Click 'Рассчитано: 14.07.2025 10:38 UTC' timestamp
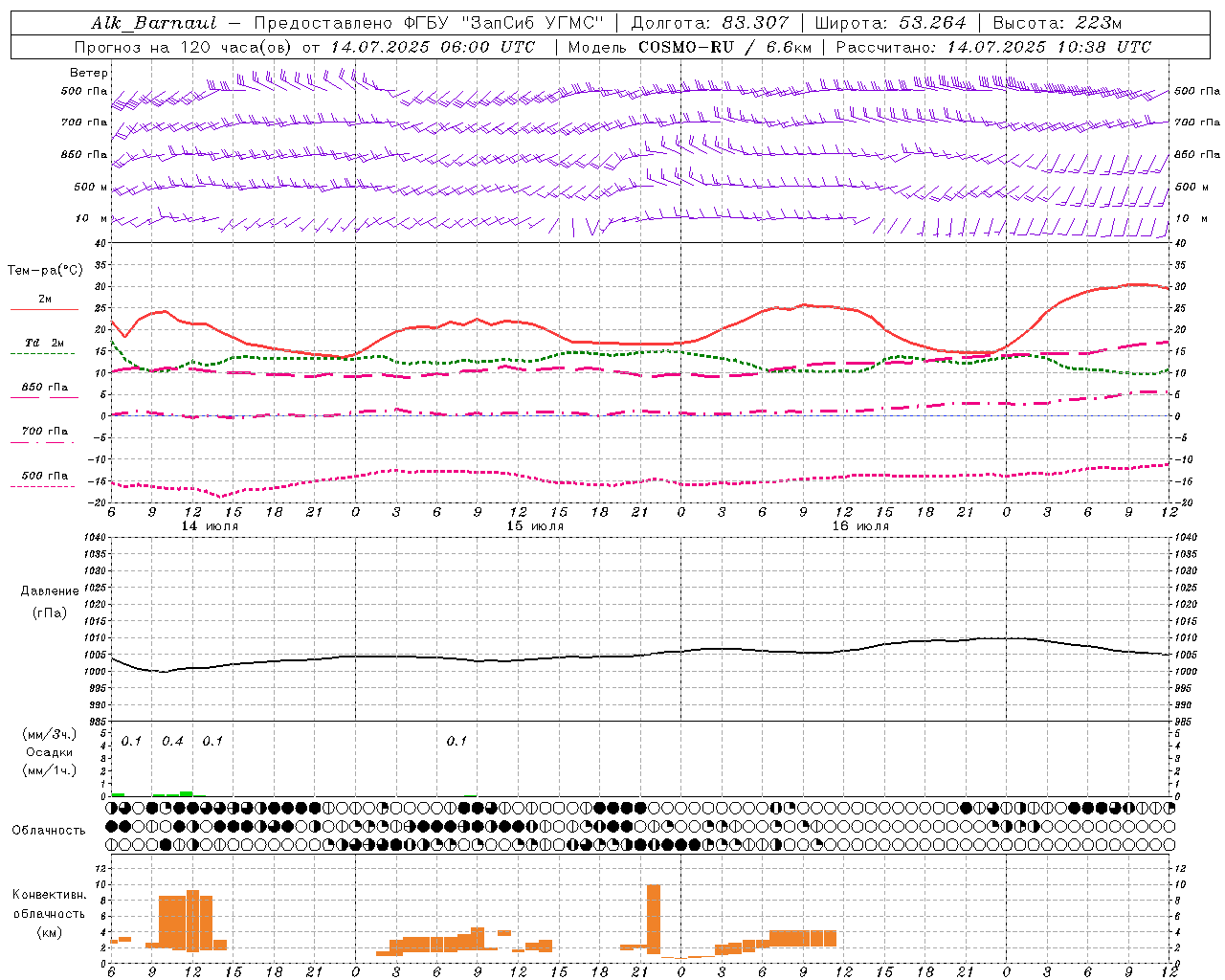 pyautogui.click(x=993, y=47)
